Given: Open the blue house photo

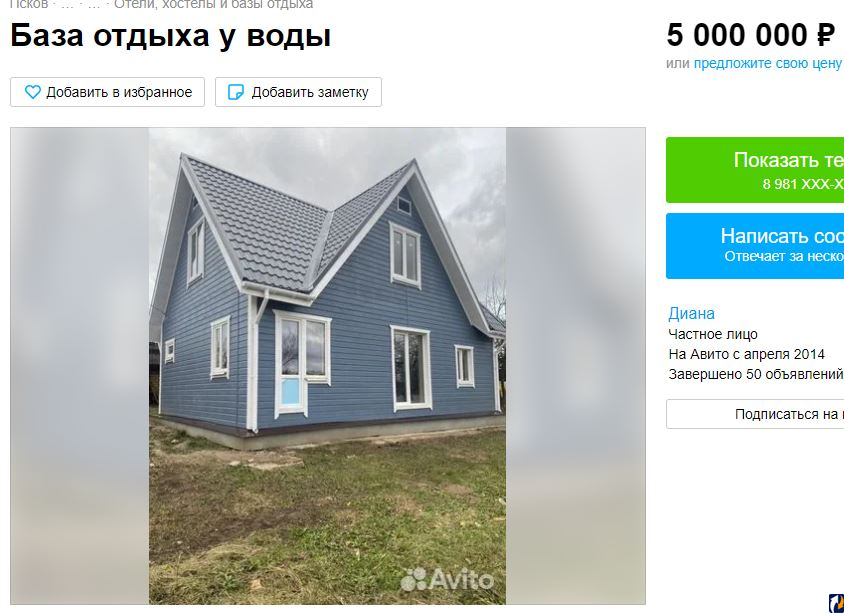Looking at the screenshot, I should click(x=327, y=366).
